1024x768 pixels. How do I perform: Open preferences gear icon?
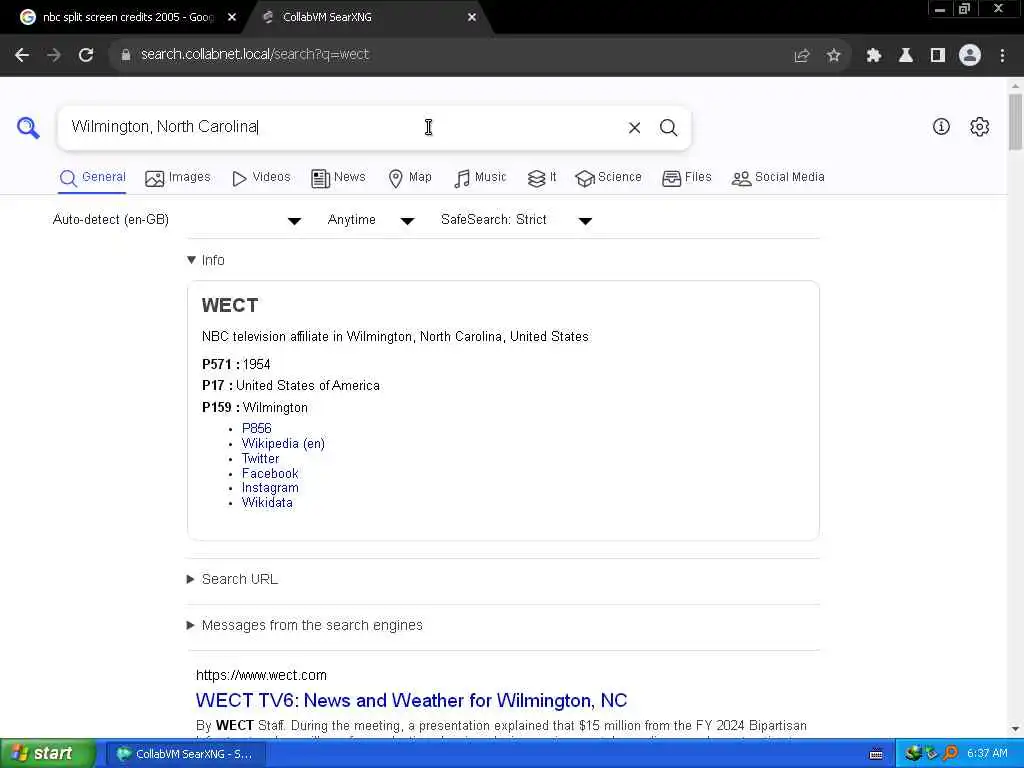[980, 127]
